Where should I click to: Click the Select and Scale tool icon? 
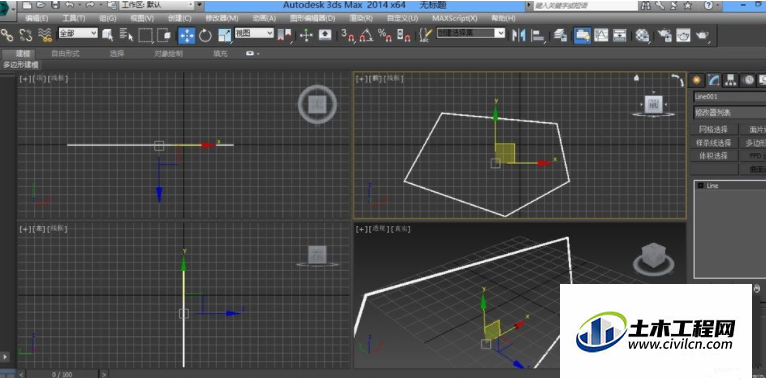[x=224, y=35]
